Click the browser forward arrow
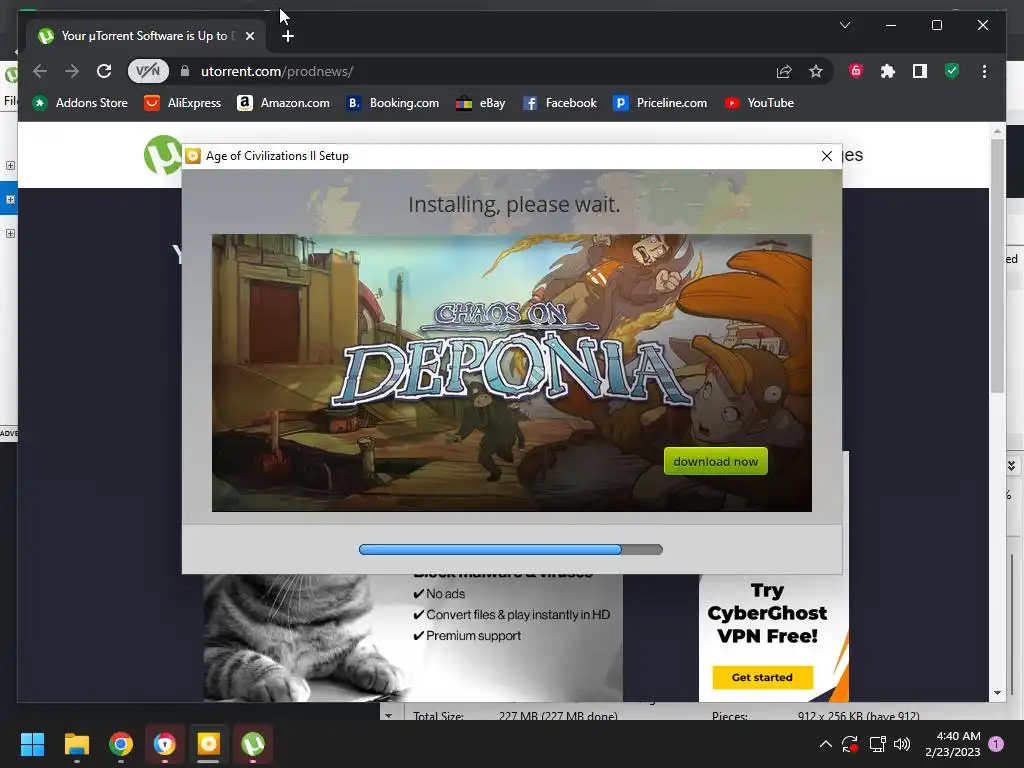This screenshot has width=1024, height=768. click(x=72, y=71)
